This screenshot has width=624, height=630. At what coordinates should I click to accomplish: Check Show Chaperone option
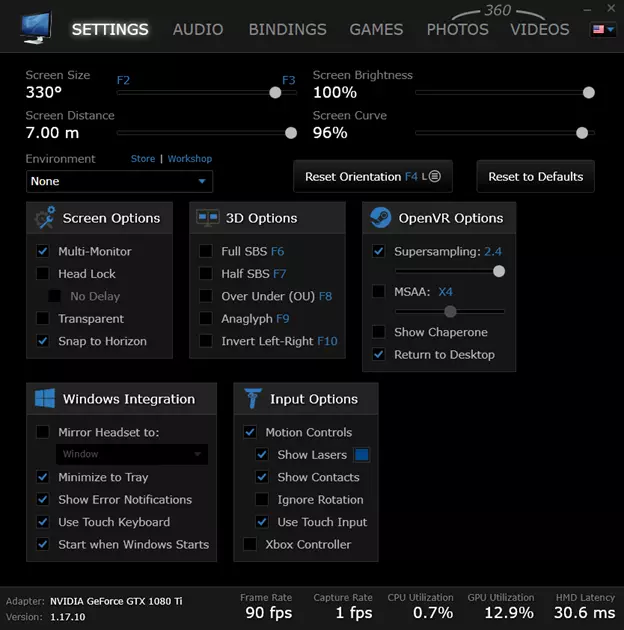coord(378,332)
